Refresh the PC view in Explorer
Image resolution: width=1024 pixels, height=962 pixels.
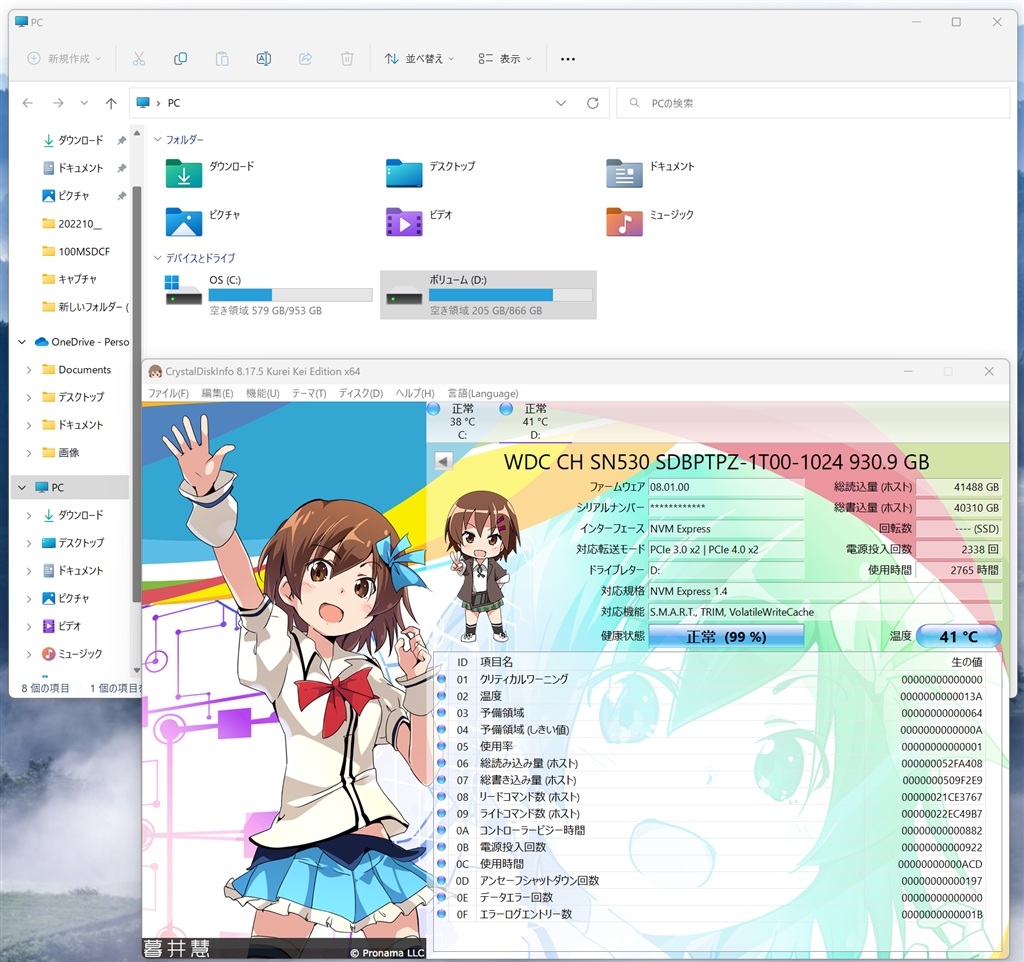point(592,103)
